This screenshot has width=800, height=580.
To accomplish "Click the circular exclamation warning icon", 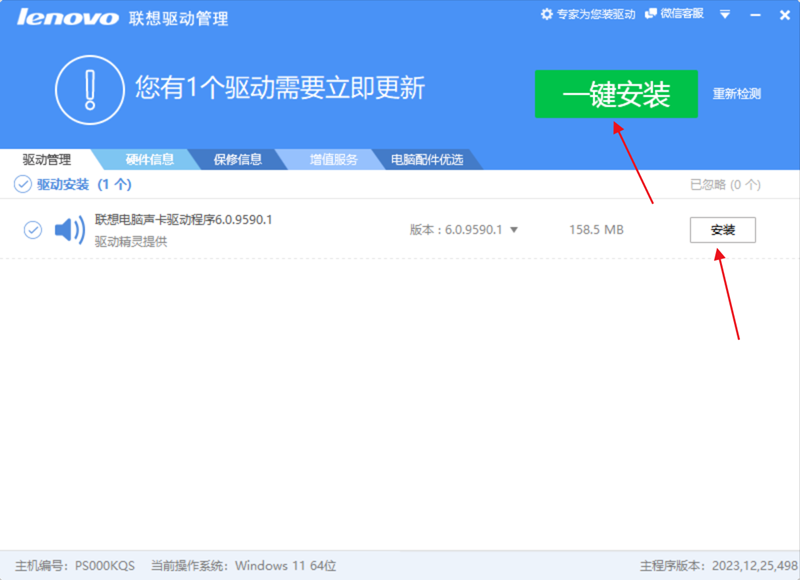I will point(89,89).
